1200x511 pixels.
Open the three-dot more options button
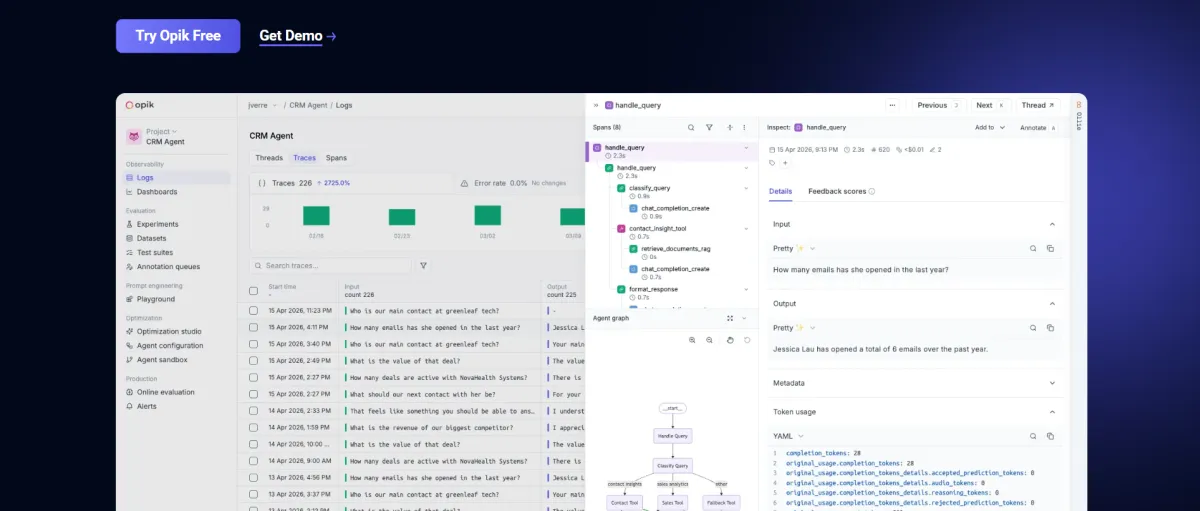click(893, 105)
